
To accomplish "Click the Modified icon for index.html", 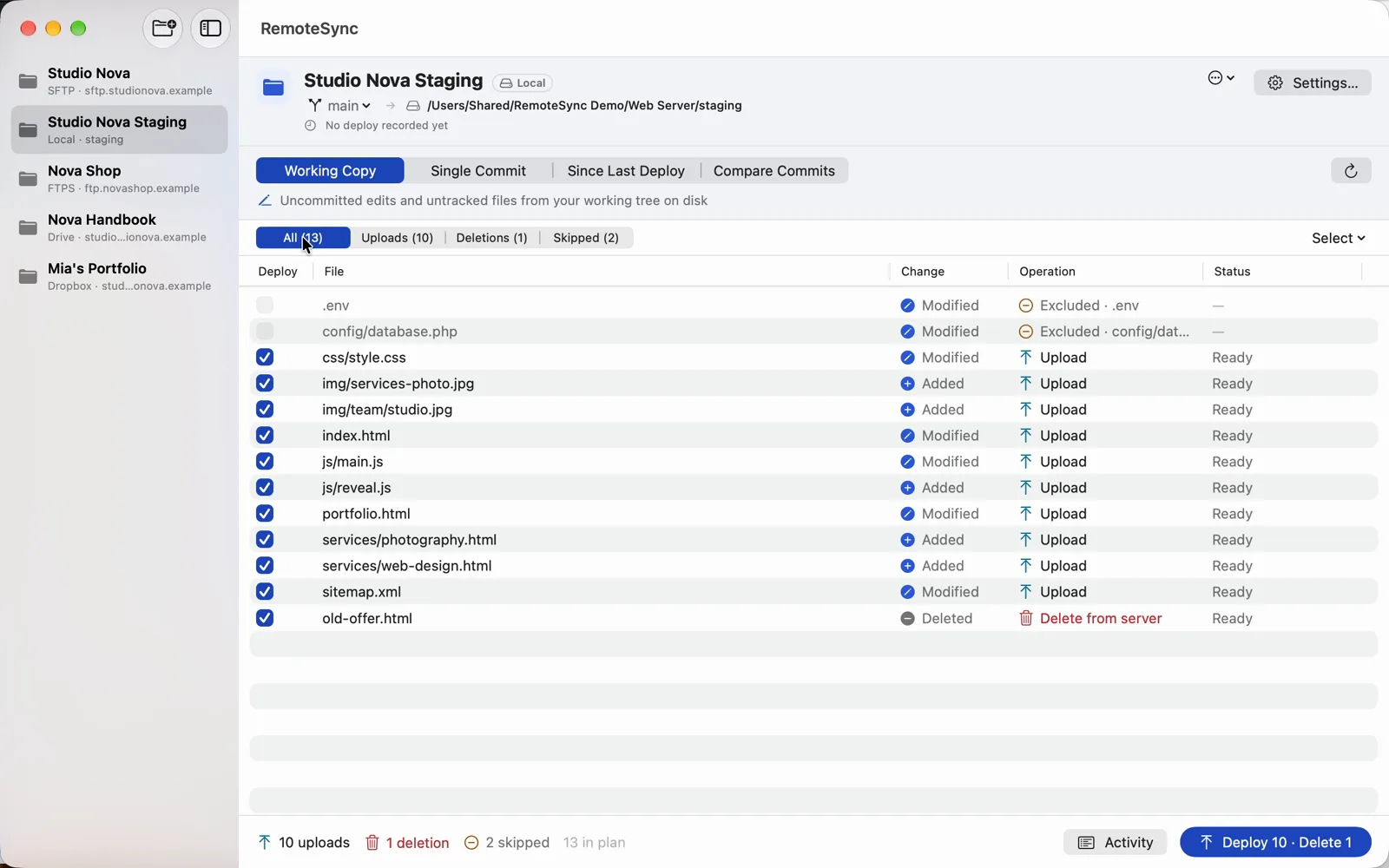I will 907,436.
